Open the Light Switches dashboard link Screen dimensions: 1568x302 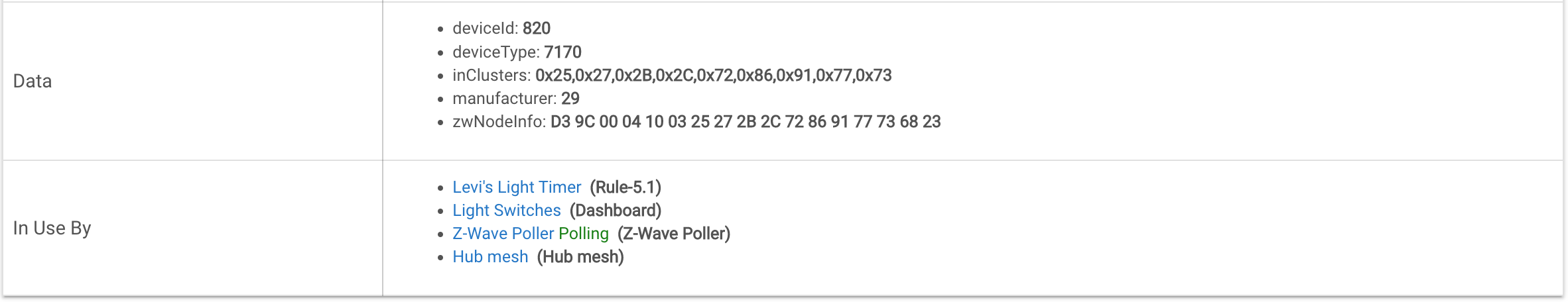point(507,211)
